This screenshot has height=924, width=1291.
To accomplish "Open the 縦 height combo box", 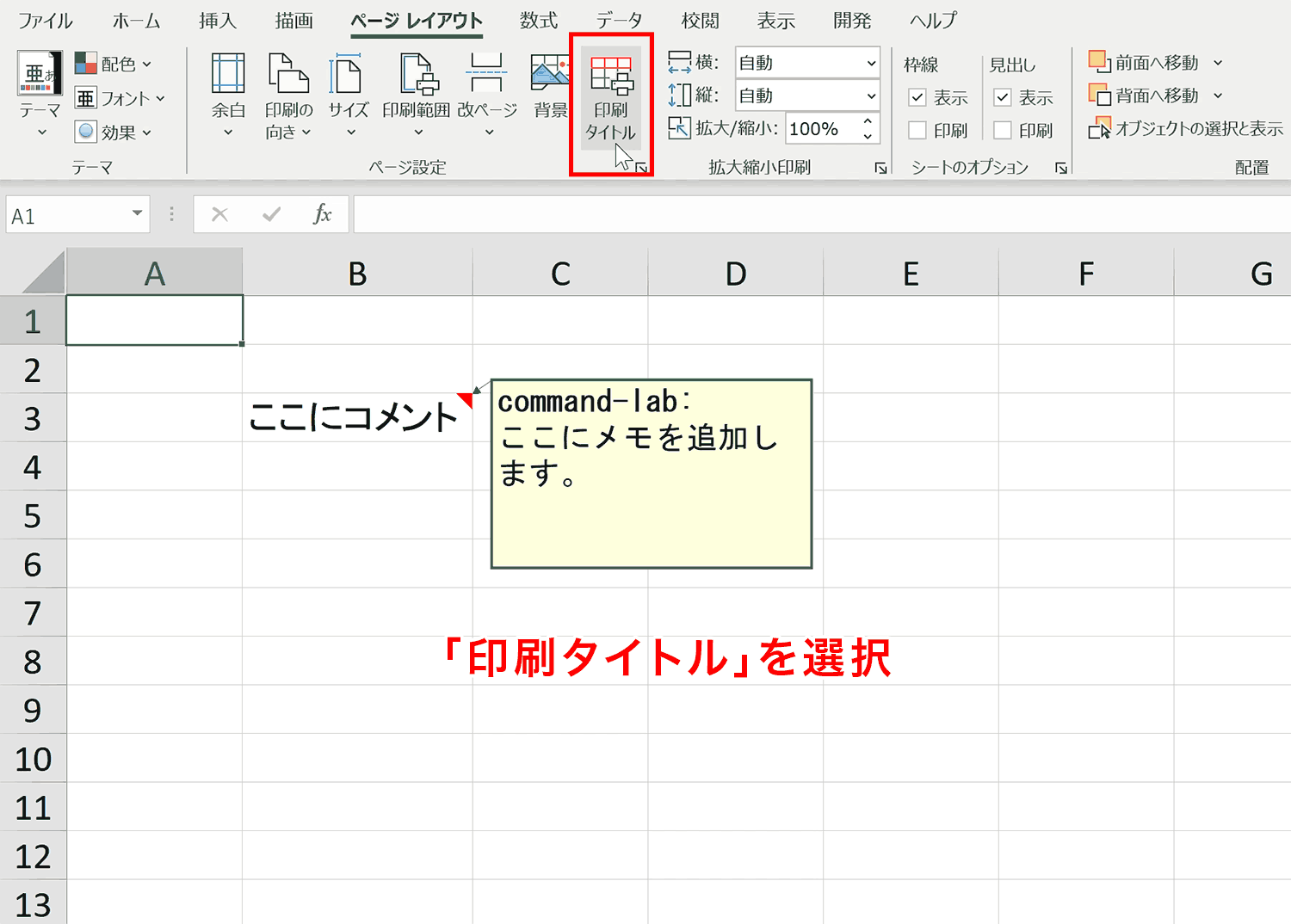I will pos(807,95).
